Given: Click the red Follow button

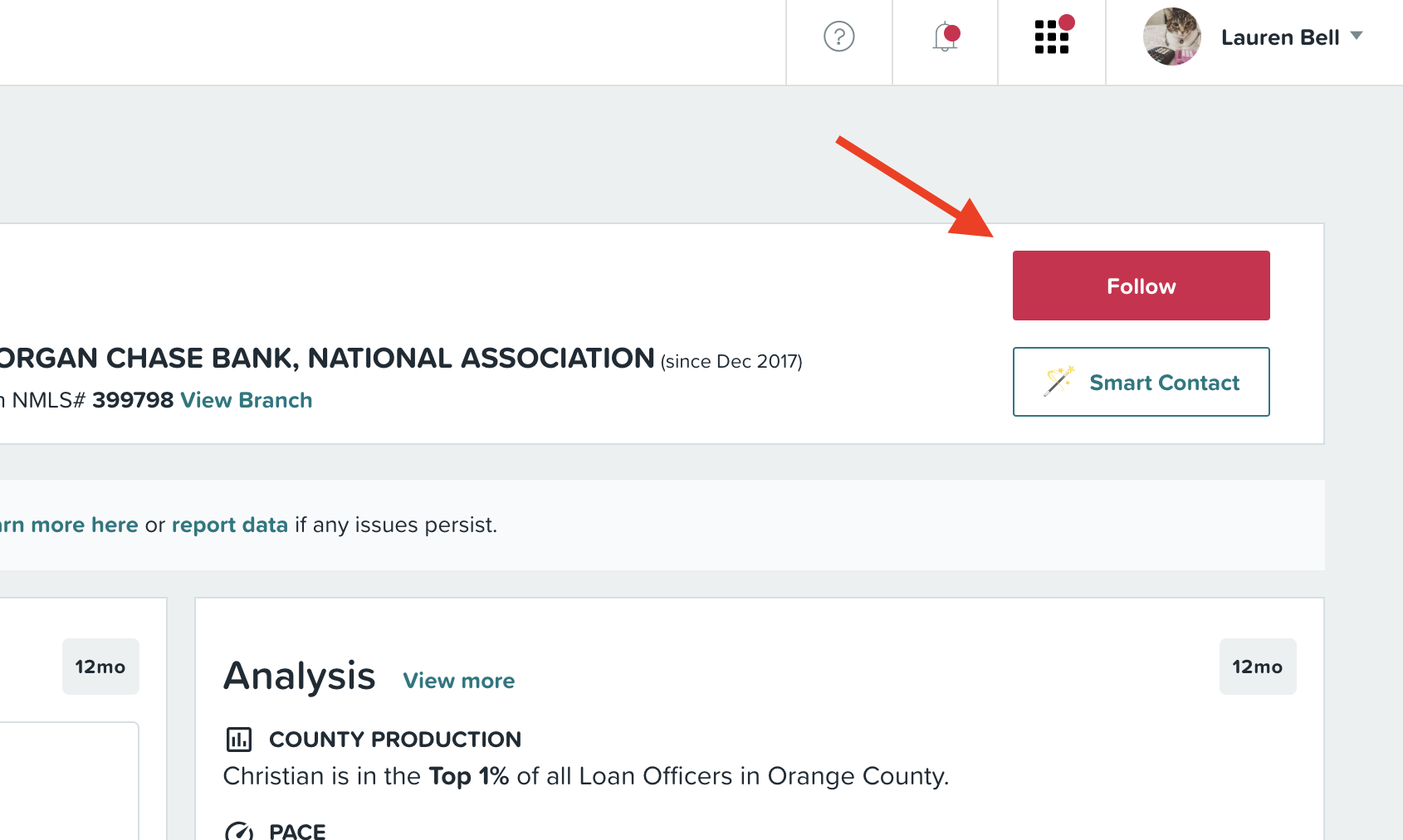Looking at the screenshot, I should click(1141, 286).
